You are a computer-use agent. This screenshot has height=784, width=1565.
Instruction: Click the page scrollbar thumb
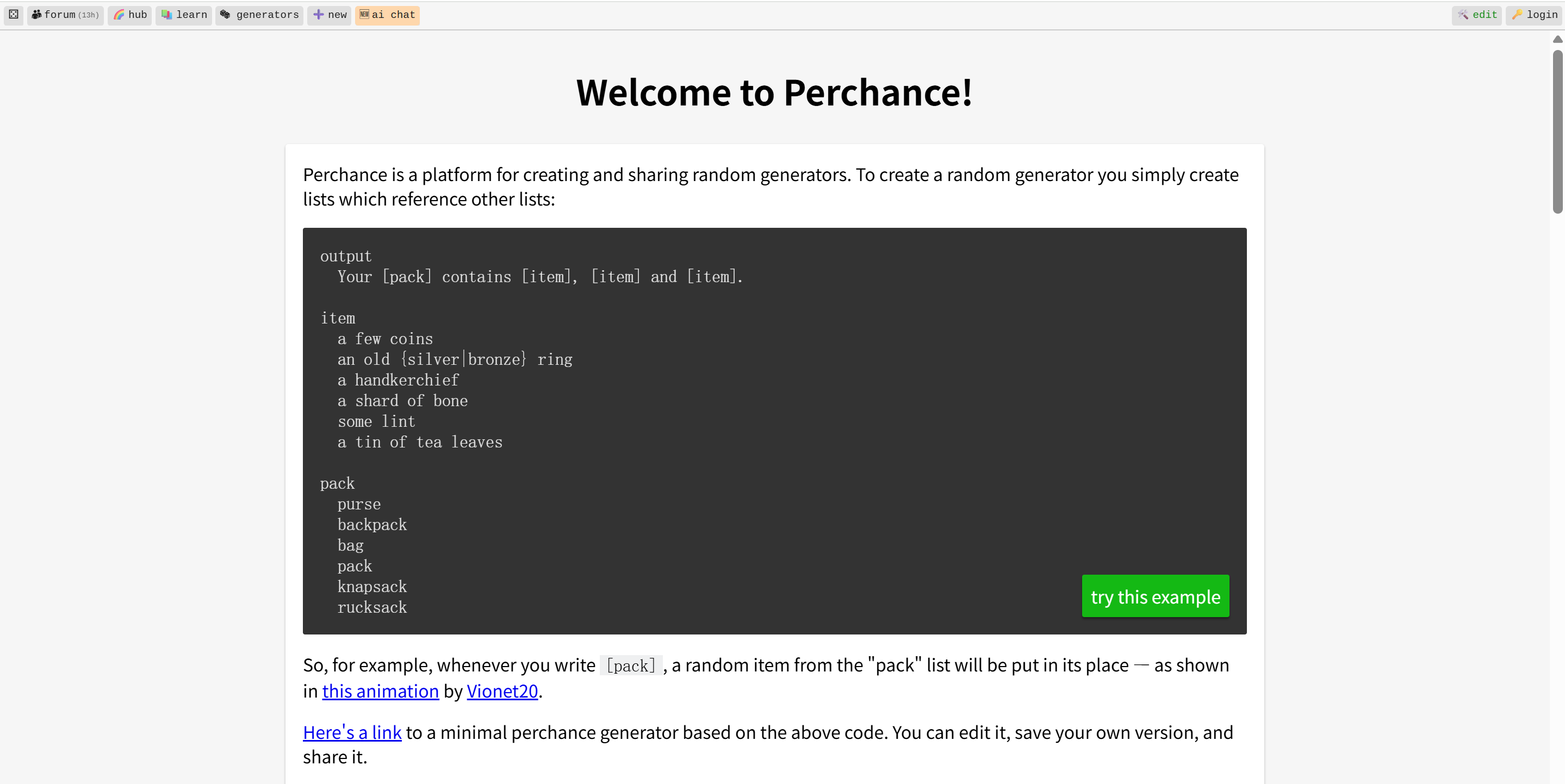tap(1557, 131)
